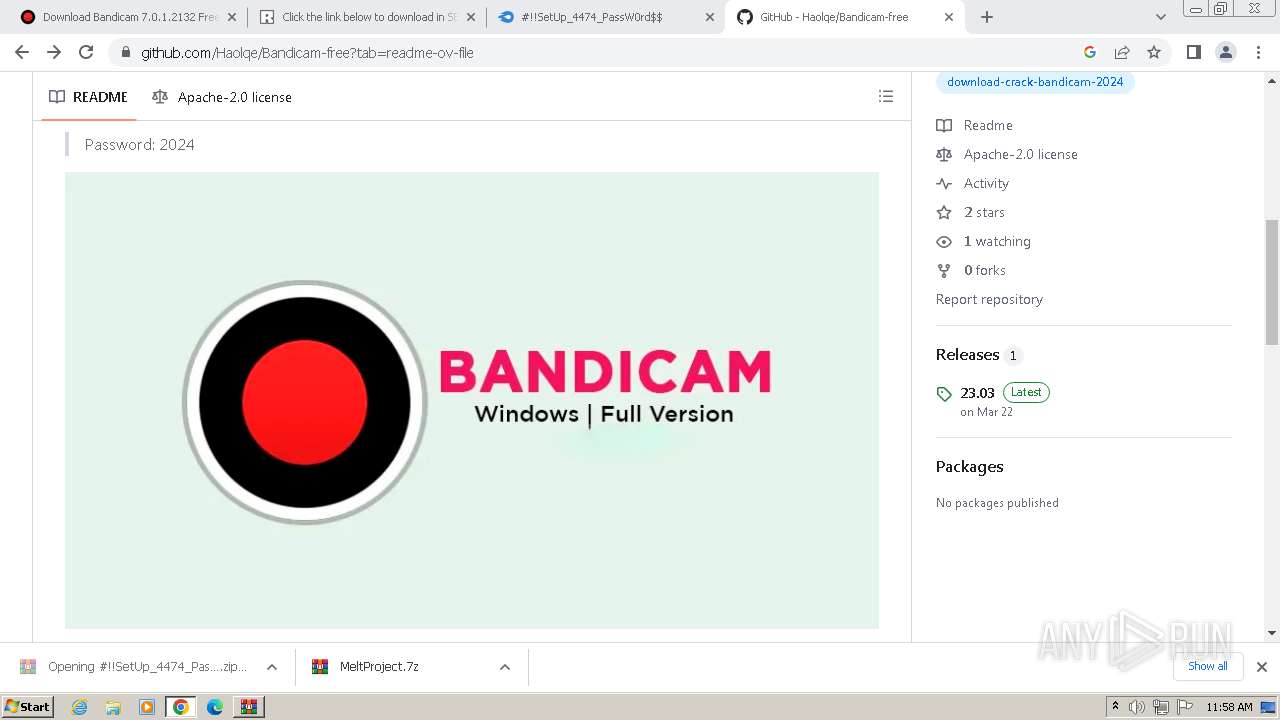Expand options for the SetUp_4474 zip download
The image size is (1280, 720).
[x=271, y=667]
